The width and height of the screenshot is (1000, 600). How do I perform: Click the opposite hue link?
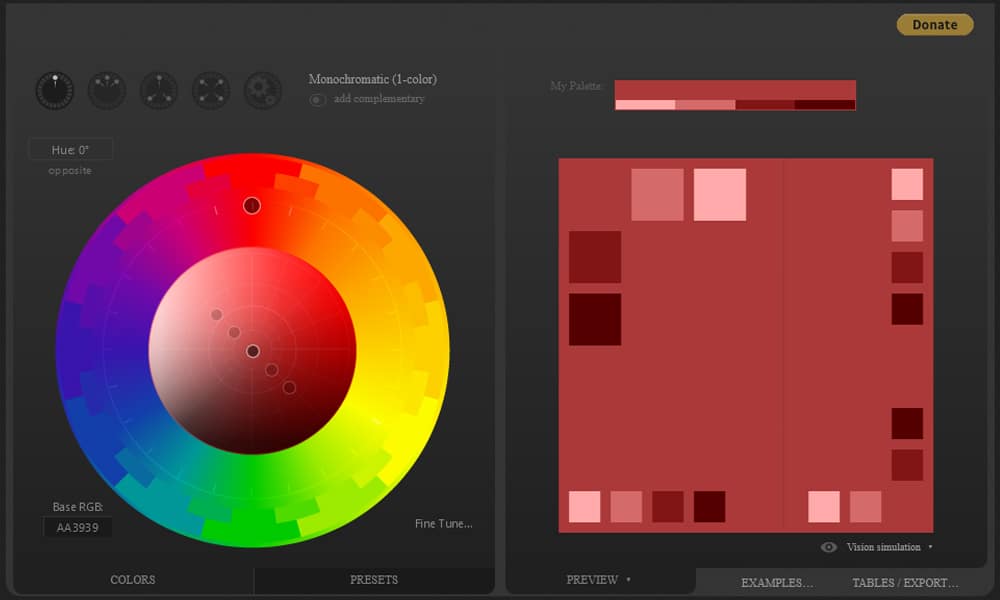pos(70,171)
